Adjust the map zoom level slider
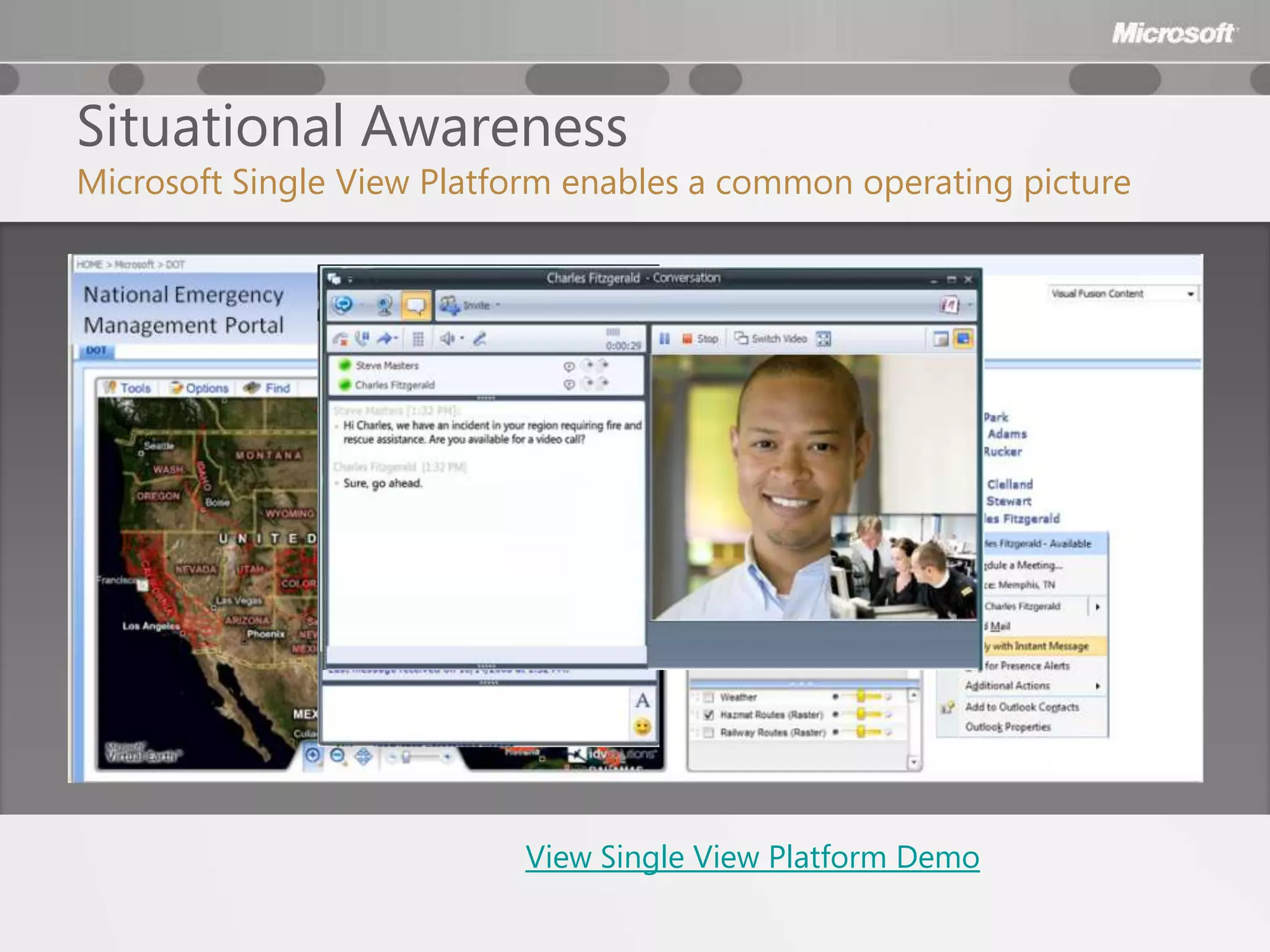 406,757
